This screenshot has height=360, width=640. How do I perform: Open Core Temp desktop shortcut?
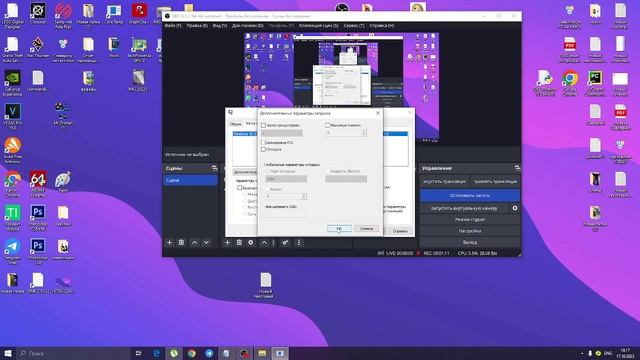click(113, 14)
